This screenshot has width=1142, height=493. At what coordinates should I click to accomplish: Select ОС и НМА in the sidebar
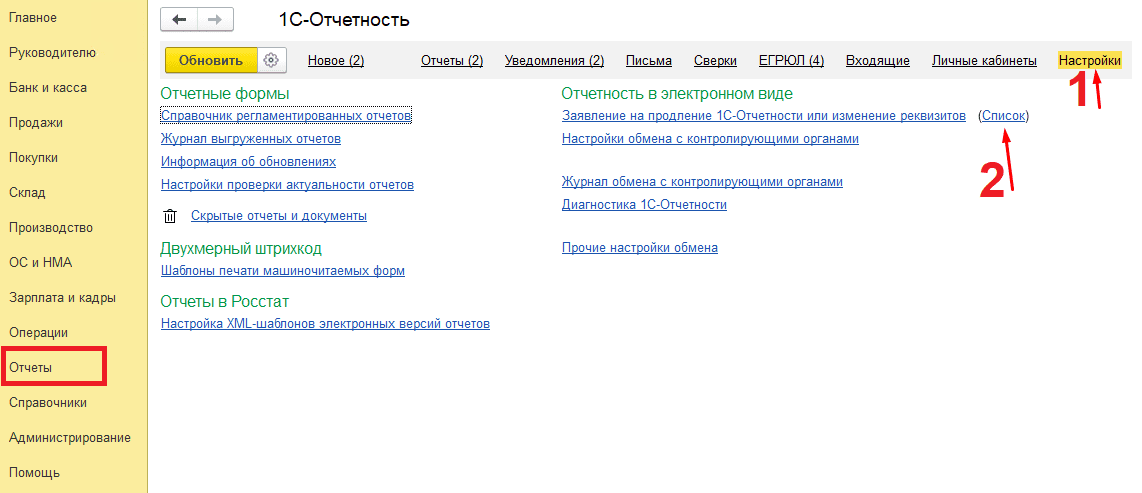coord(41,262)
